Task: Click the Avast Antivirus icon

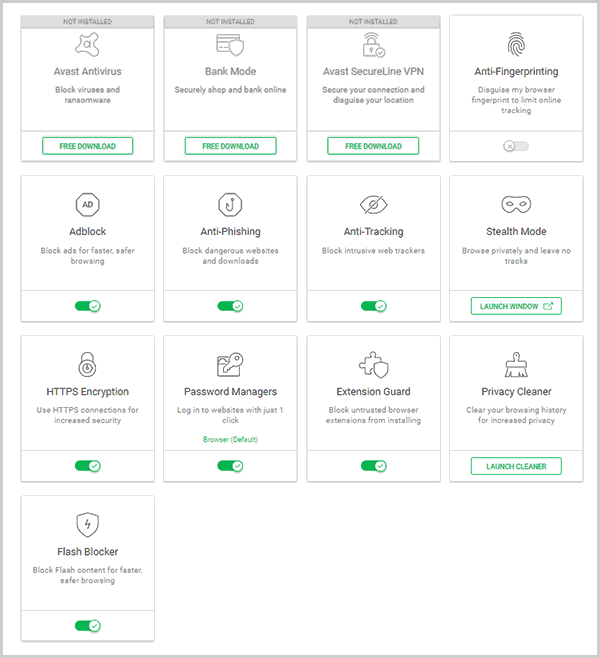Action: 87,45
